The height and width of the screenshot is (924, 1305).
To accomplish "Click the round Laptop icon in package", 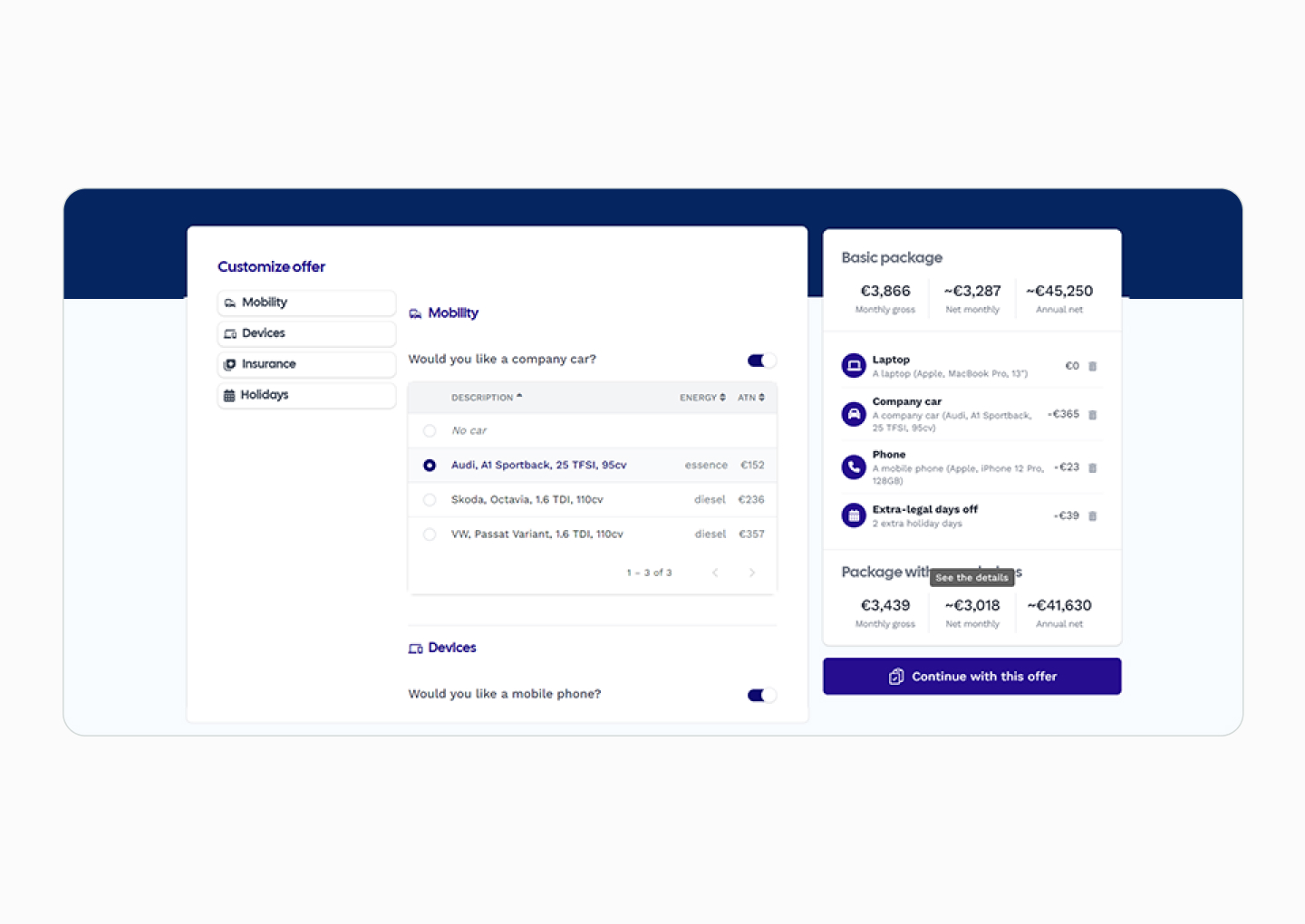I will pyautogui.click(x=854, y=366).
